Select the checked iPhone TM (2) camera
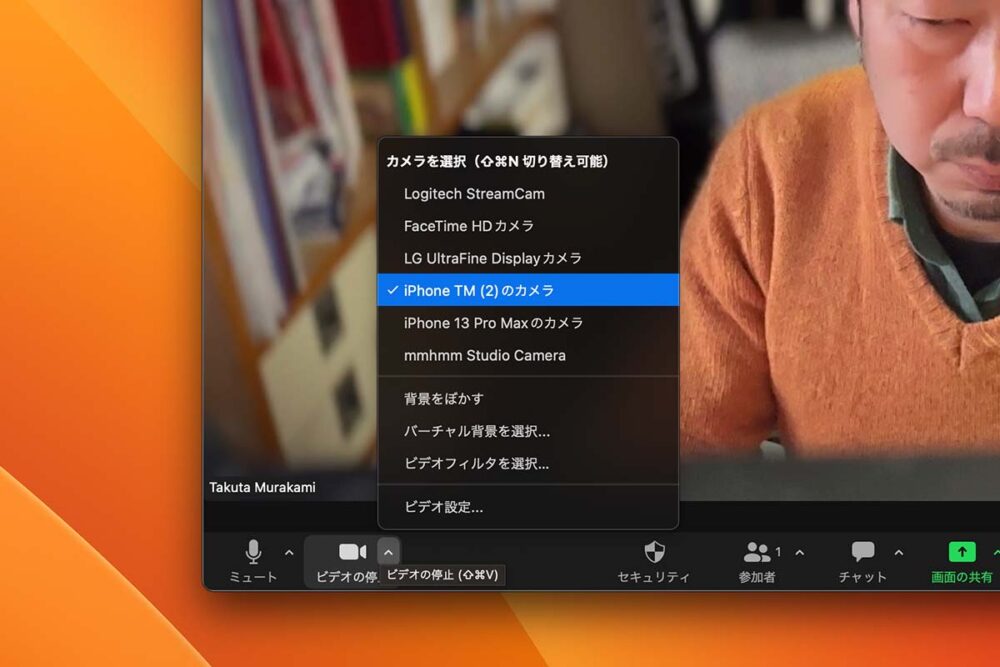Screen dimensions: 1000x667 479,290
